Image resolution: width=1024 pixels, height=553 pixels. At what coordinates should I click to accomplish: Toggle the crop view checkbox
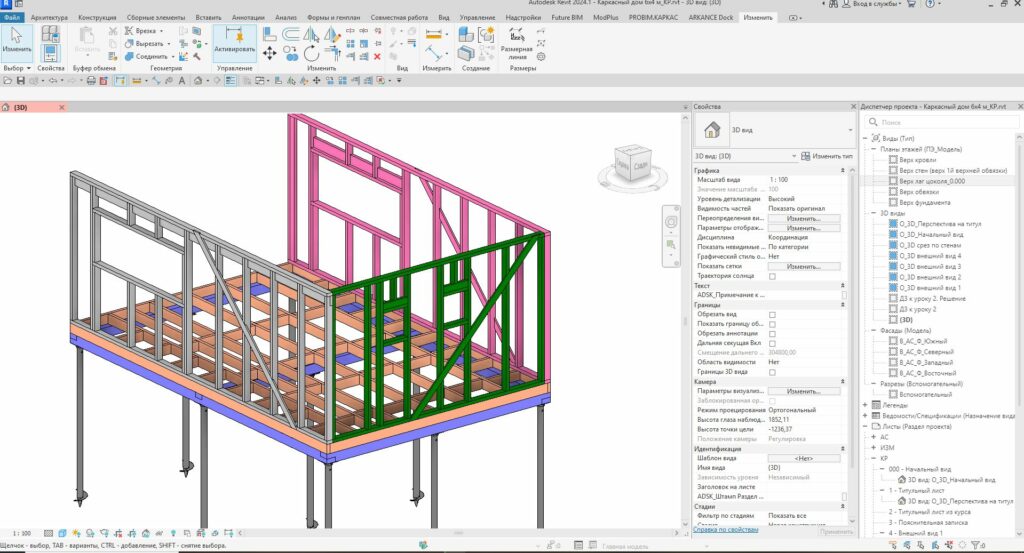pos(772,314)
